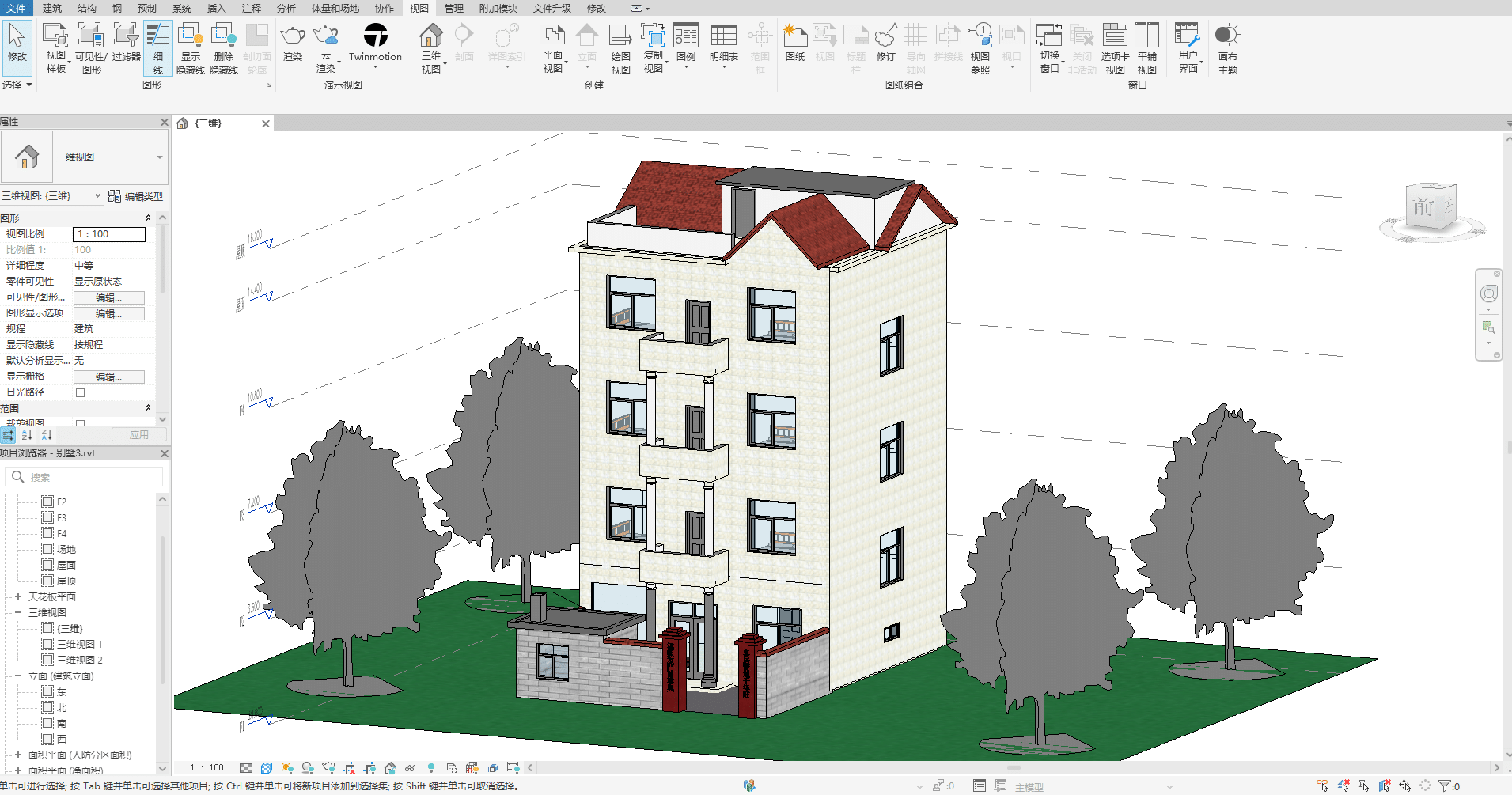Enable the Sun Path checkbox
Viewport: 1512px width, 795px height.
click(x=80, y=392)
